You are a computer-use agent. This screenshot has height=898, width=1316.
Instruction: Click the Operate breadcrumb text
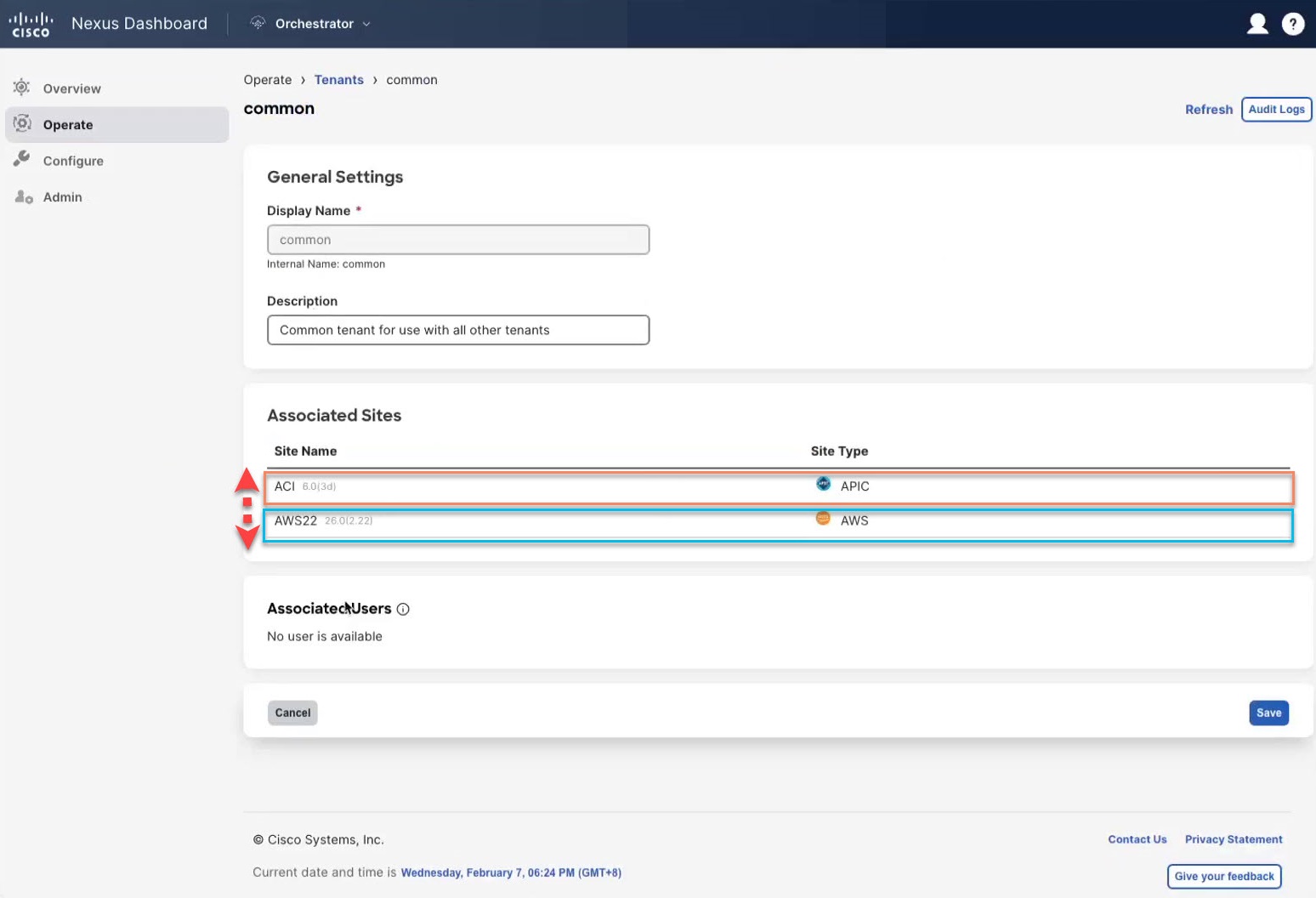[267, 80]
